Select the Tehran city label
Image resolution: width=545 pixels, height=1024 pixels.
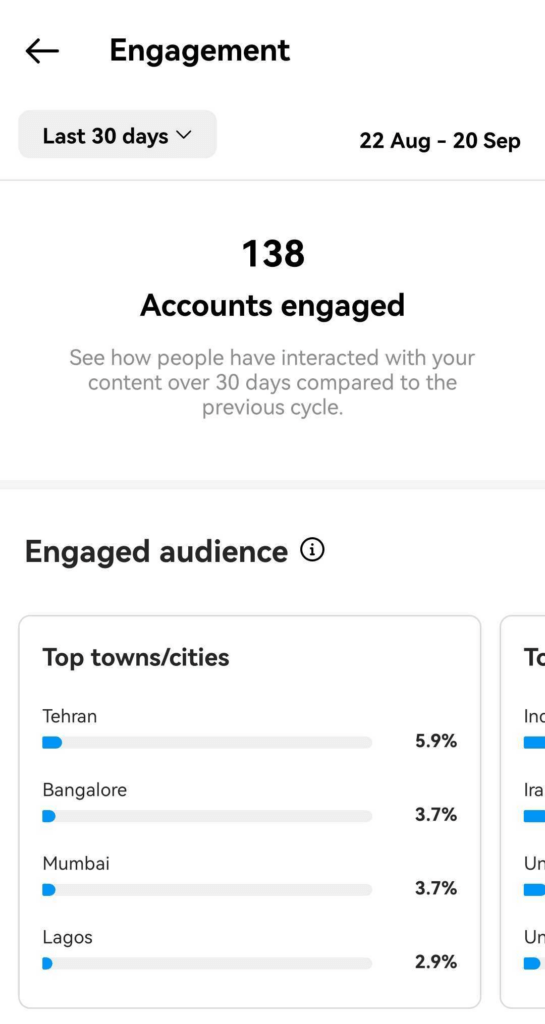tap(70, 716)
